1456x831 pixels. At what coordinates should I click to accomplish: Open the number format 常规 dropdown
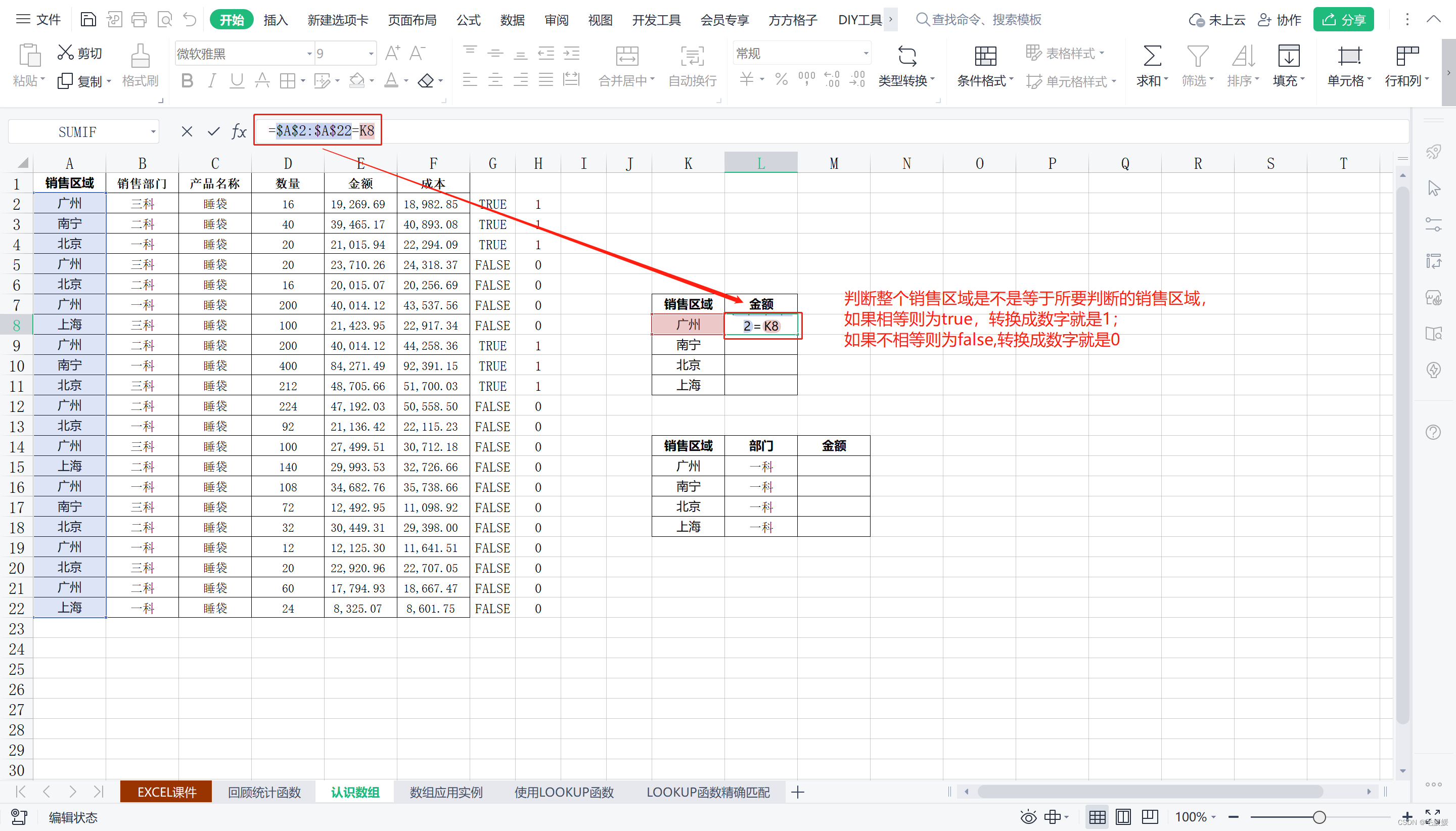click(866, 54)
